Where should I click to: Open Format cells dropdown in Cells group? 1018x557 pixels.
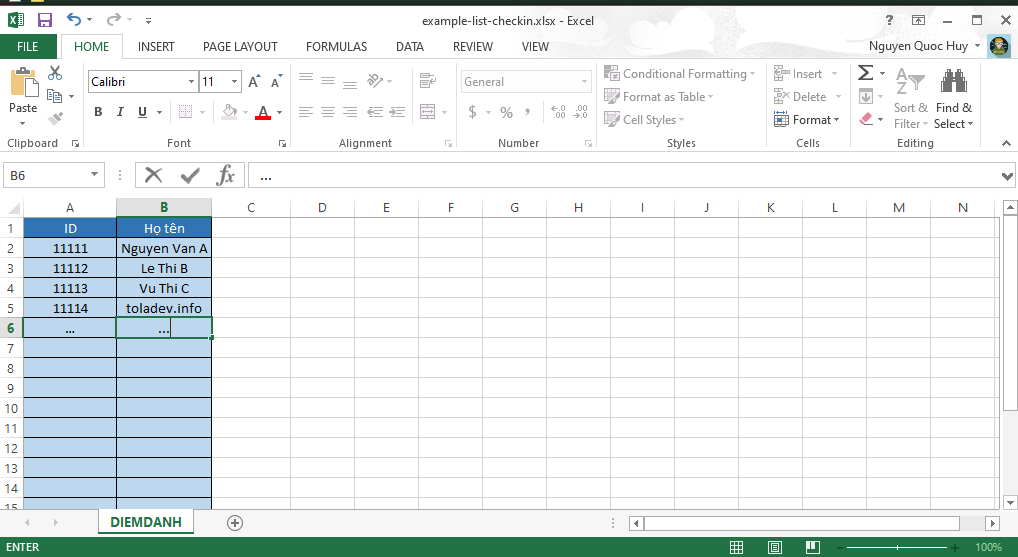pos(807,119)
